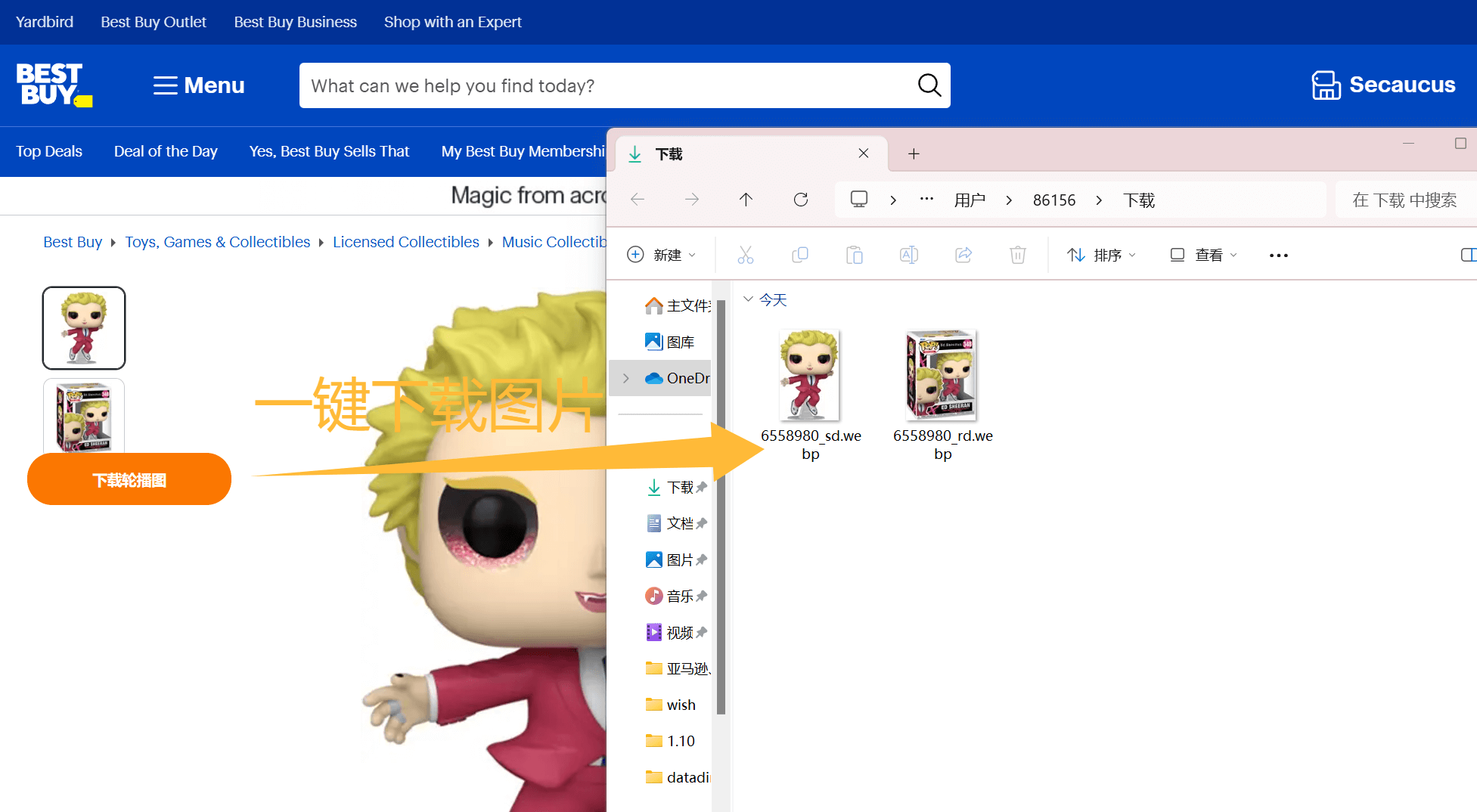
Task: Click Explorer forward arrow
Action: click(692, 200)
